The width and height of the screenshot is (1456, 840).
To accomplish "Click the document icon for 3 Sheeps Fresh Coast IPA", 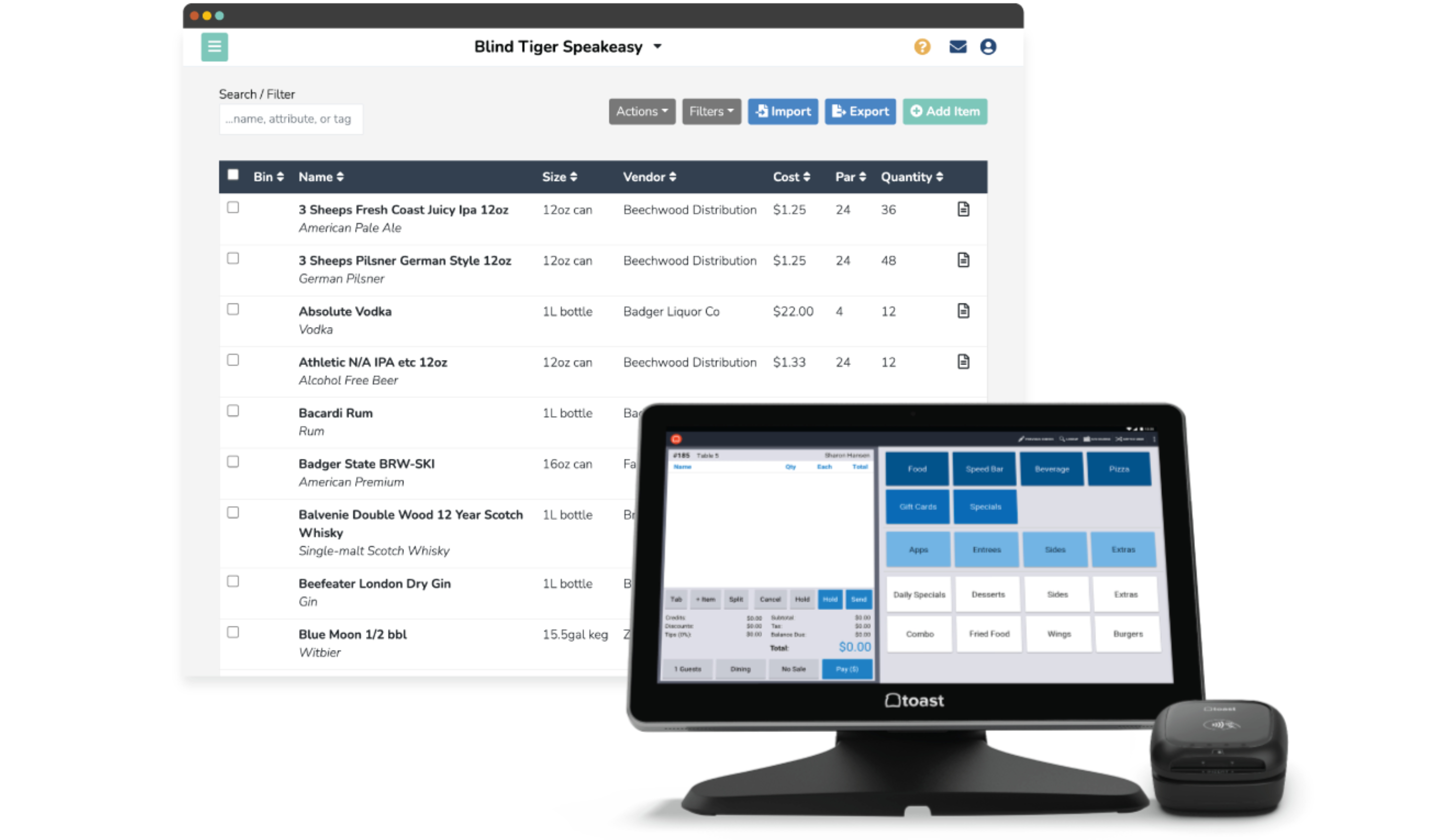I will click(x=963, y=209).
